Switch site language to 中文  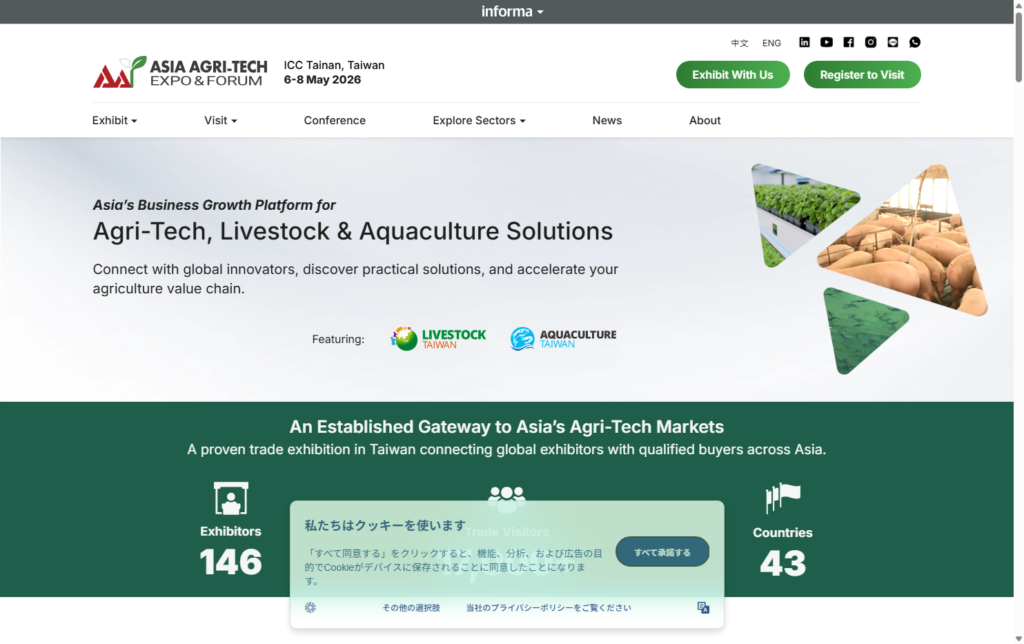[740, 43]
